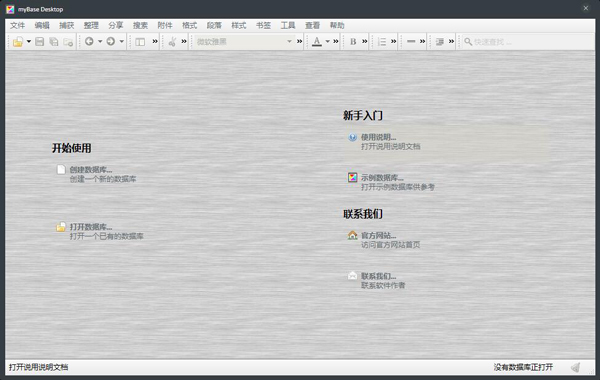Image resolution: width=600 pixels, height=380 pixels.
Task: Open the 帮助 menu
Action: pyautogui.click(x=337, y=25)
